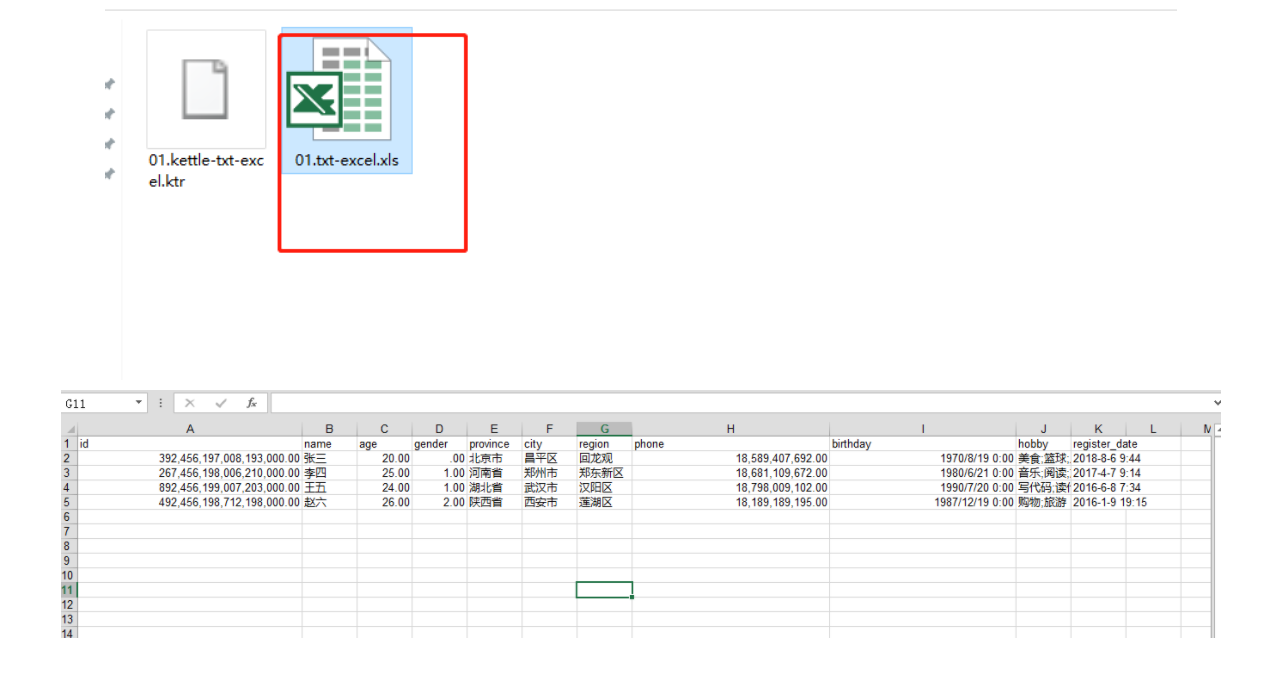Open the Name Box dropdown arrow

(139, 403)
